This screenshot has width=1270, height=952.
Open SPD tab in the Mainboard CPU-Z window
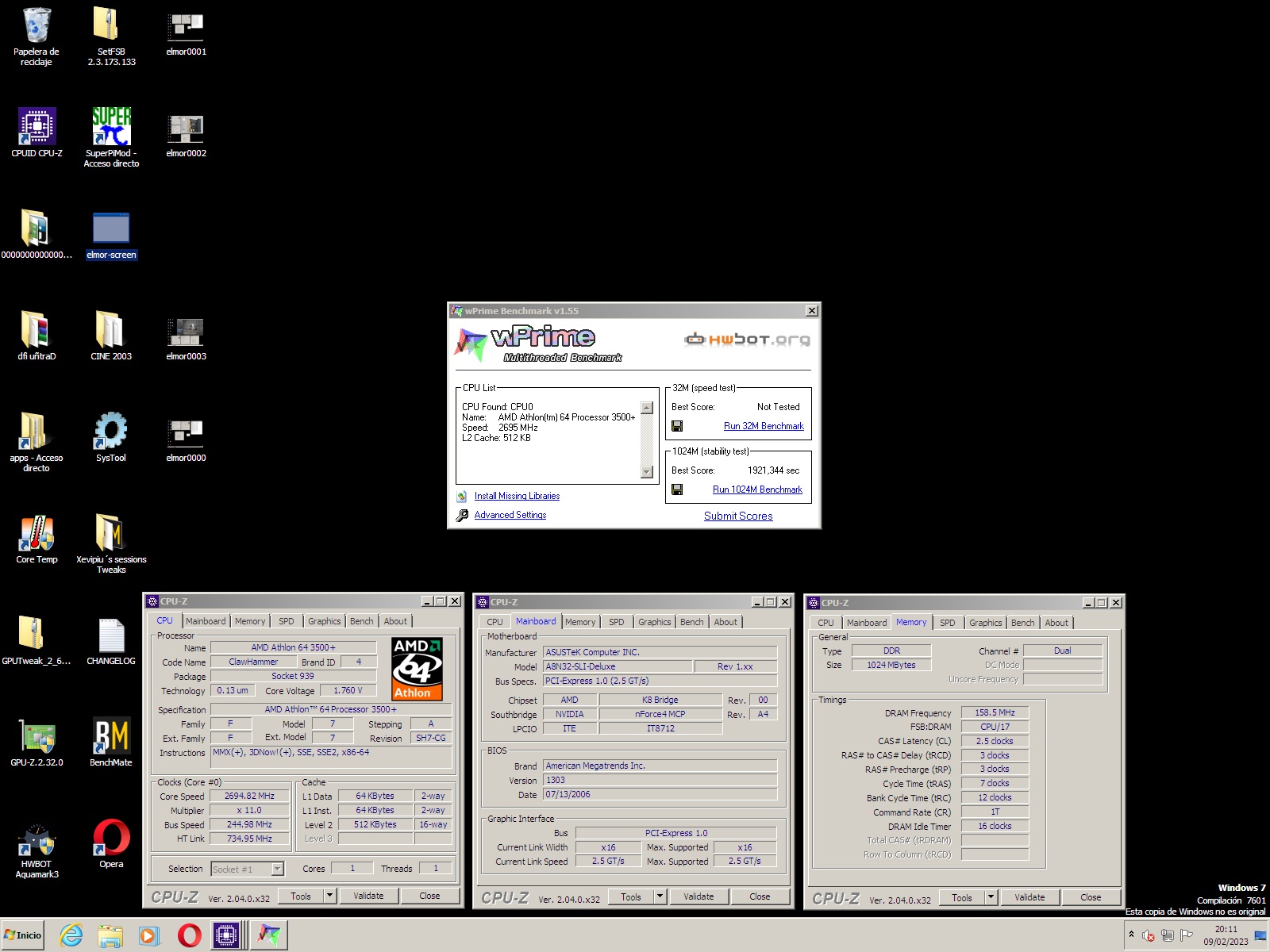click(617, 622)
